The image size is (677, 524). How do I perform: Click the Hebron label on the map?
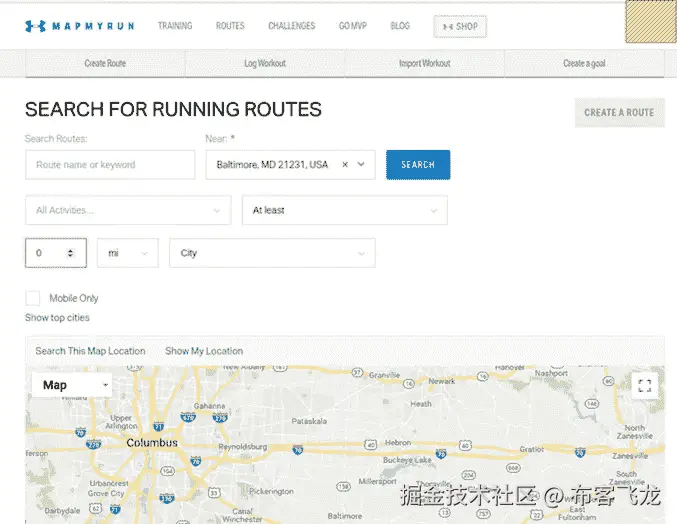pos(398,443)
